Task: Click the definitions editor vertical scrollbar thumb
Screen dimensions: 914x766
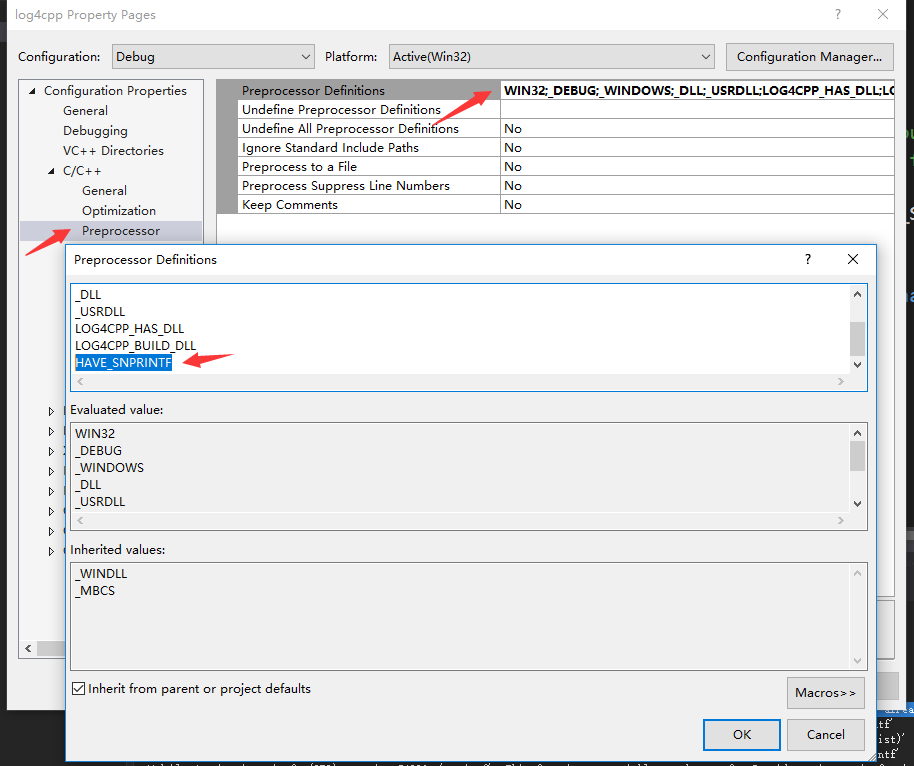Action: pos(857,339)
